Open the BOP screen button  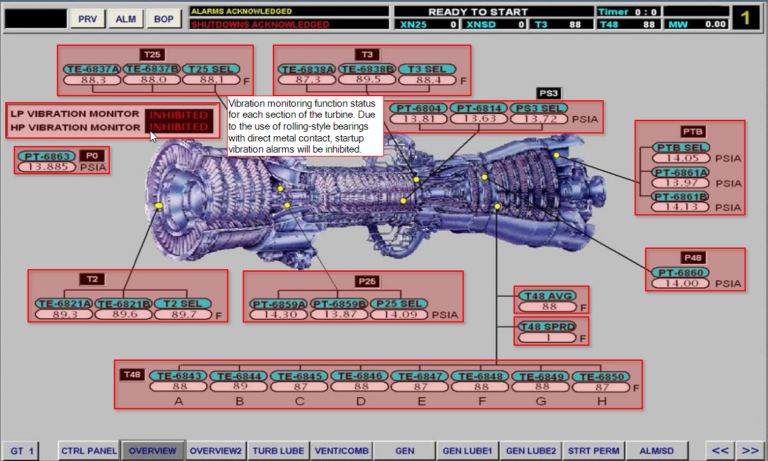160,18
